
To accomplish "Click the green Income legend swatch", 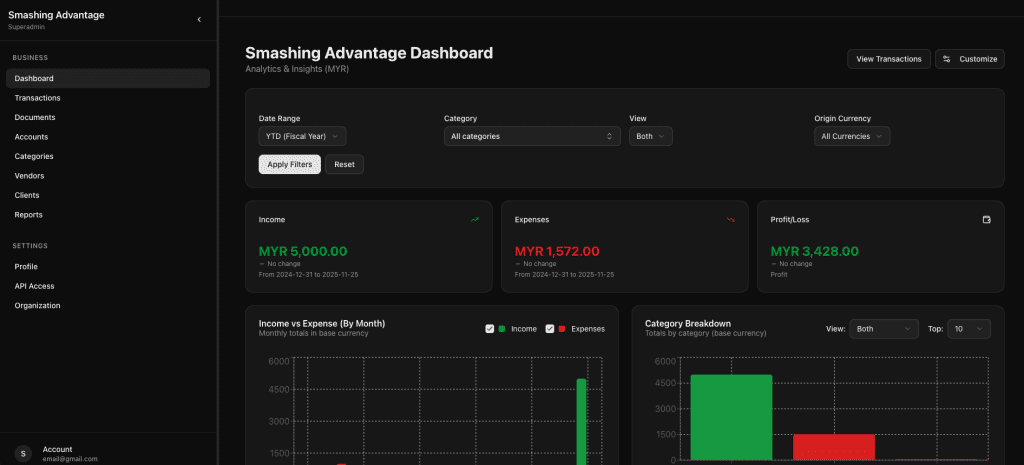I will [502, 329].
